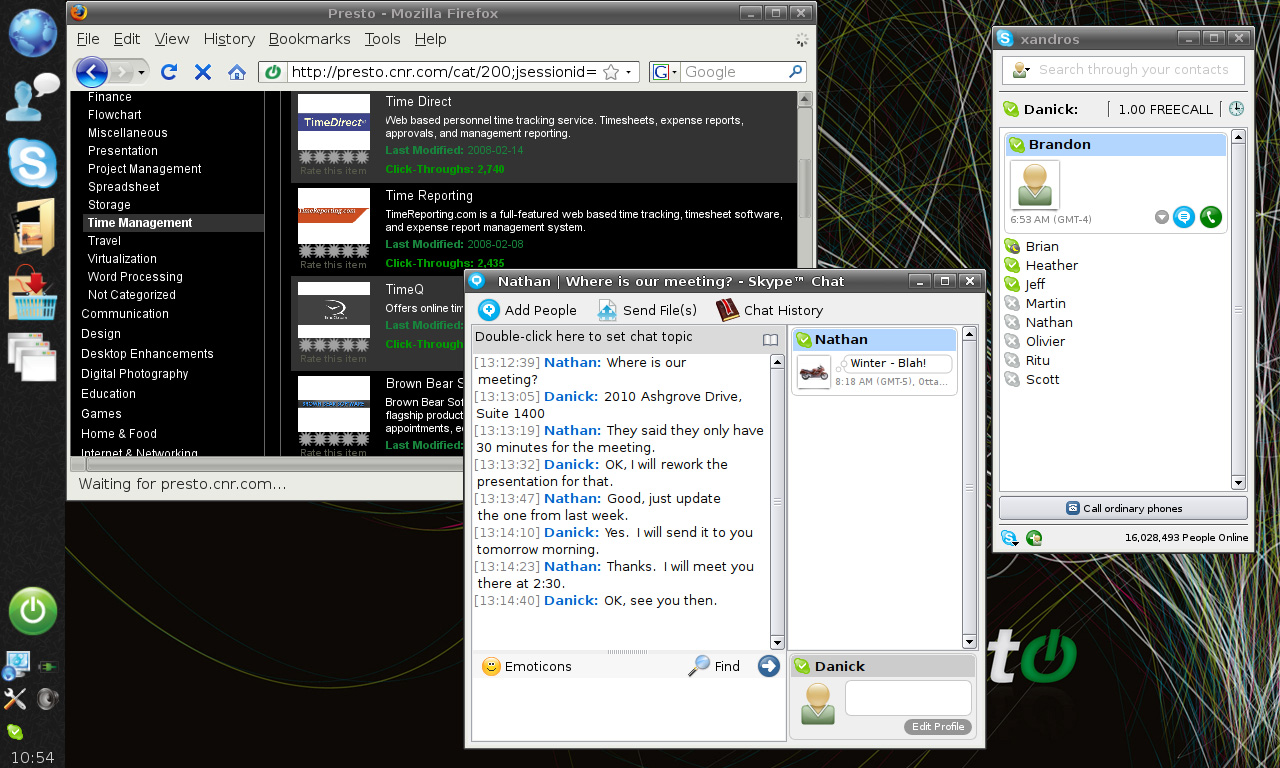Click the bookmark star in address bar

click(610, 72)
